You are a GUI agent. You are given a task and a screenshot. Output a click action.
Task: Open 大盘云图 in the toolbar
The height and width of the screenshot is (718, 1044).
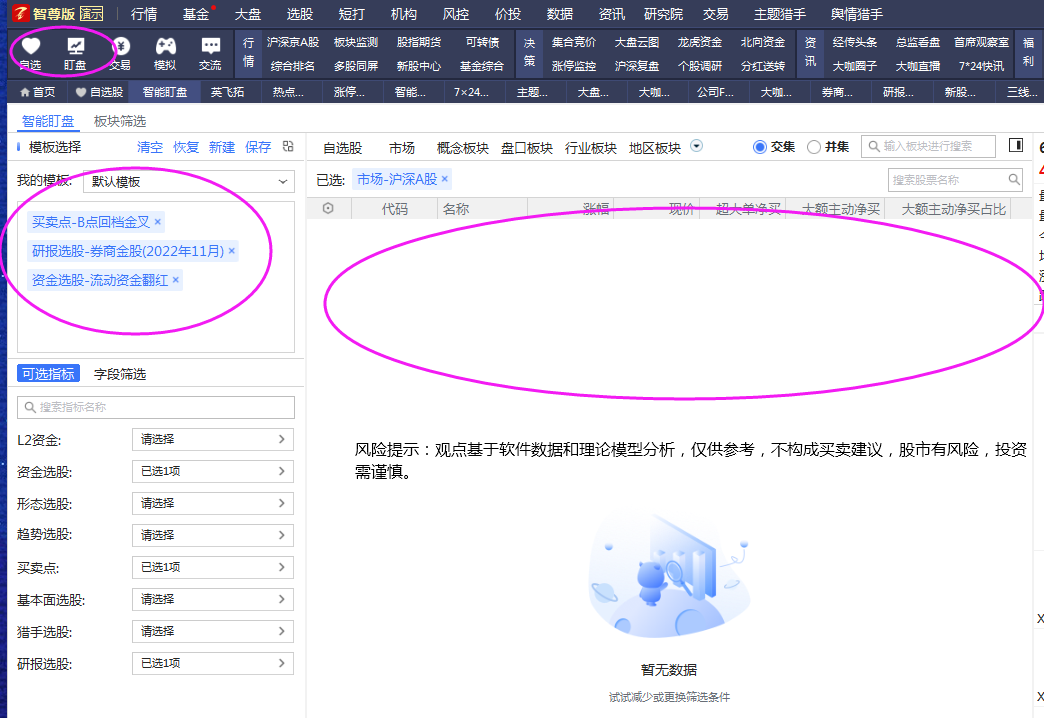pyautogui.click(x=637, y=42)
